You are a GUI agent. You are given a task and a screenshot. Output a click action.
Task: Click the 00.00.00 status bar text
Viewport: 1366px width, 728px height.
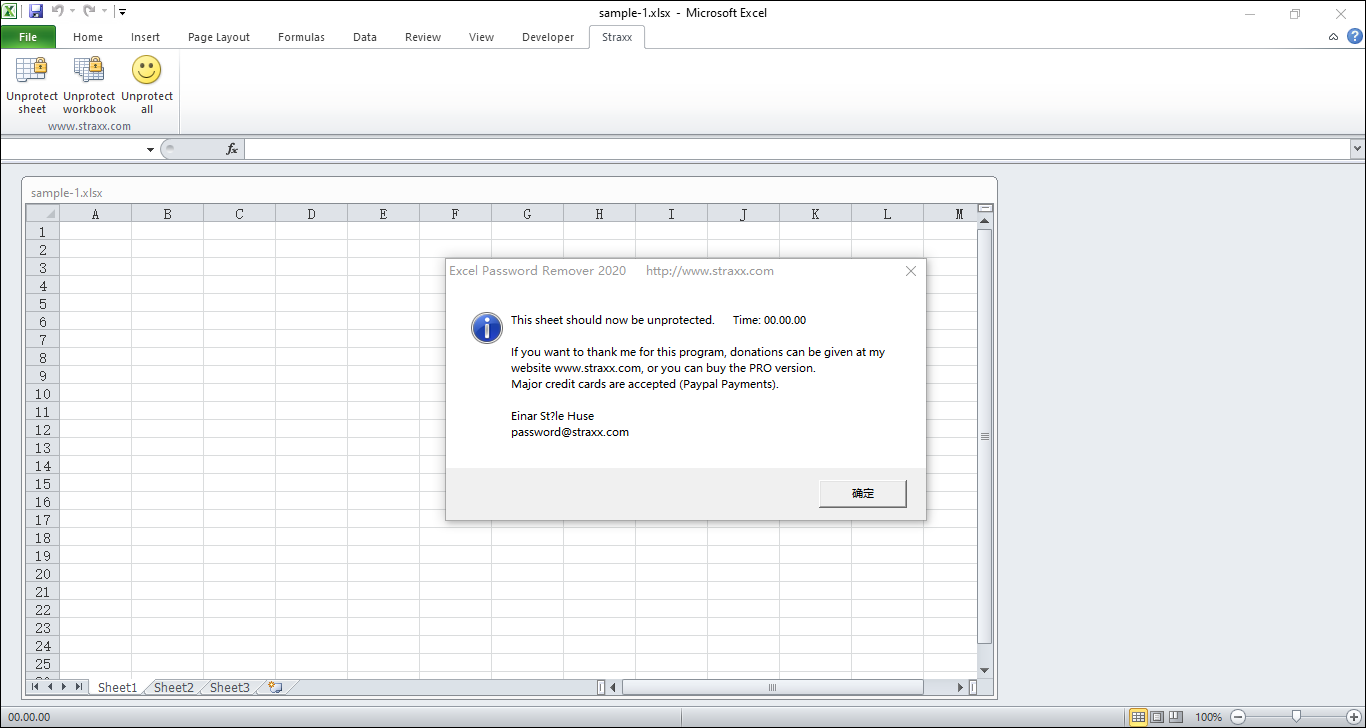tap(28, 717)
